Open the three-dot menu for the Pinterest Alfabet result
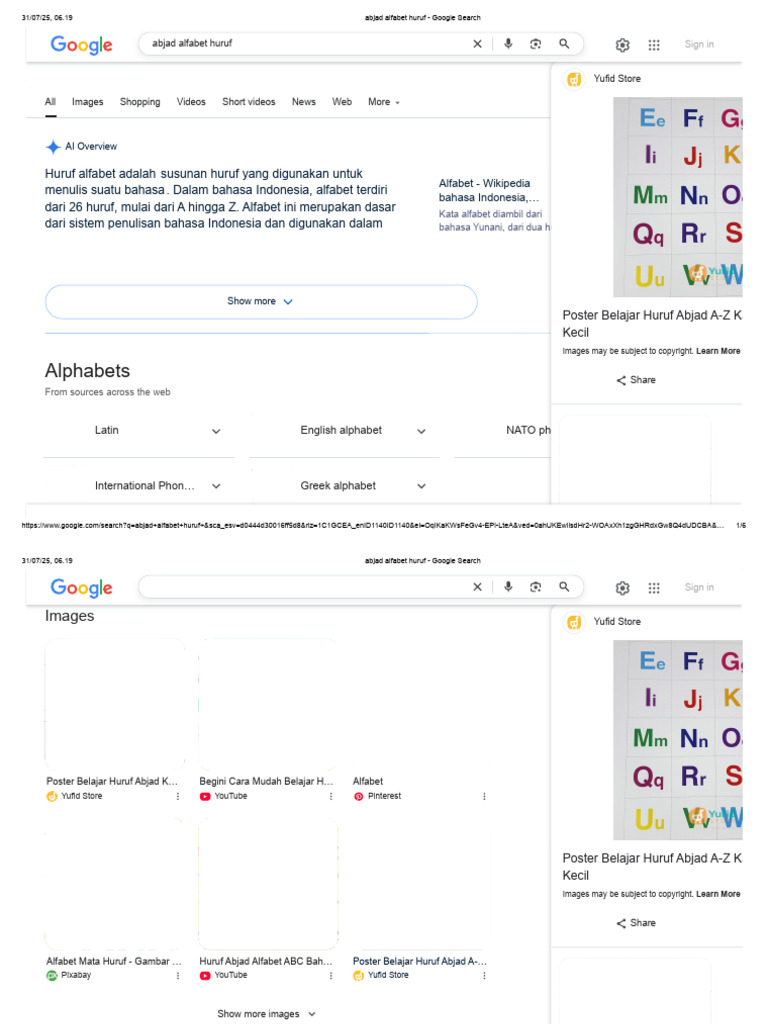 (x=484, y=796)
